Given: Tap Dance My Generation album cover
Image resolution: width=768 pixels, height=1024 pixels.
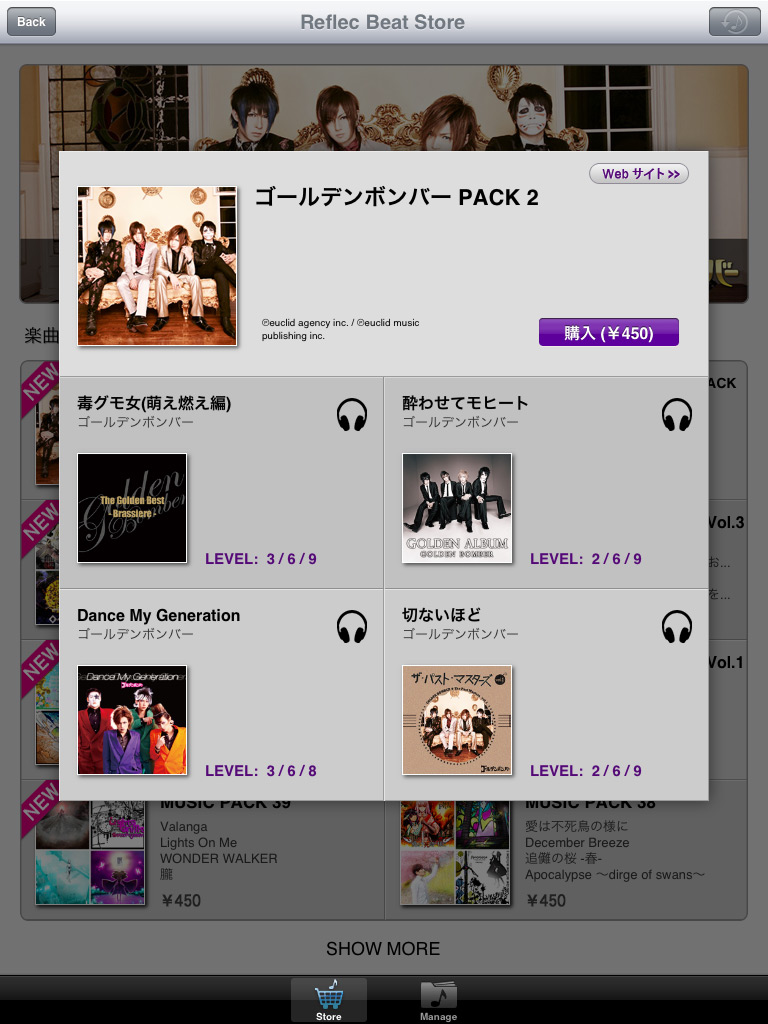Looking at the screenshot, I should (132, 720).
